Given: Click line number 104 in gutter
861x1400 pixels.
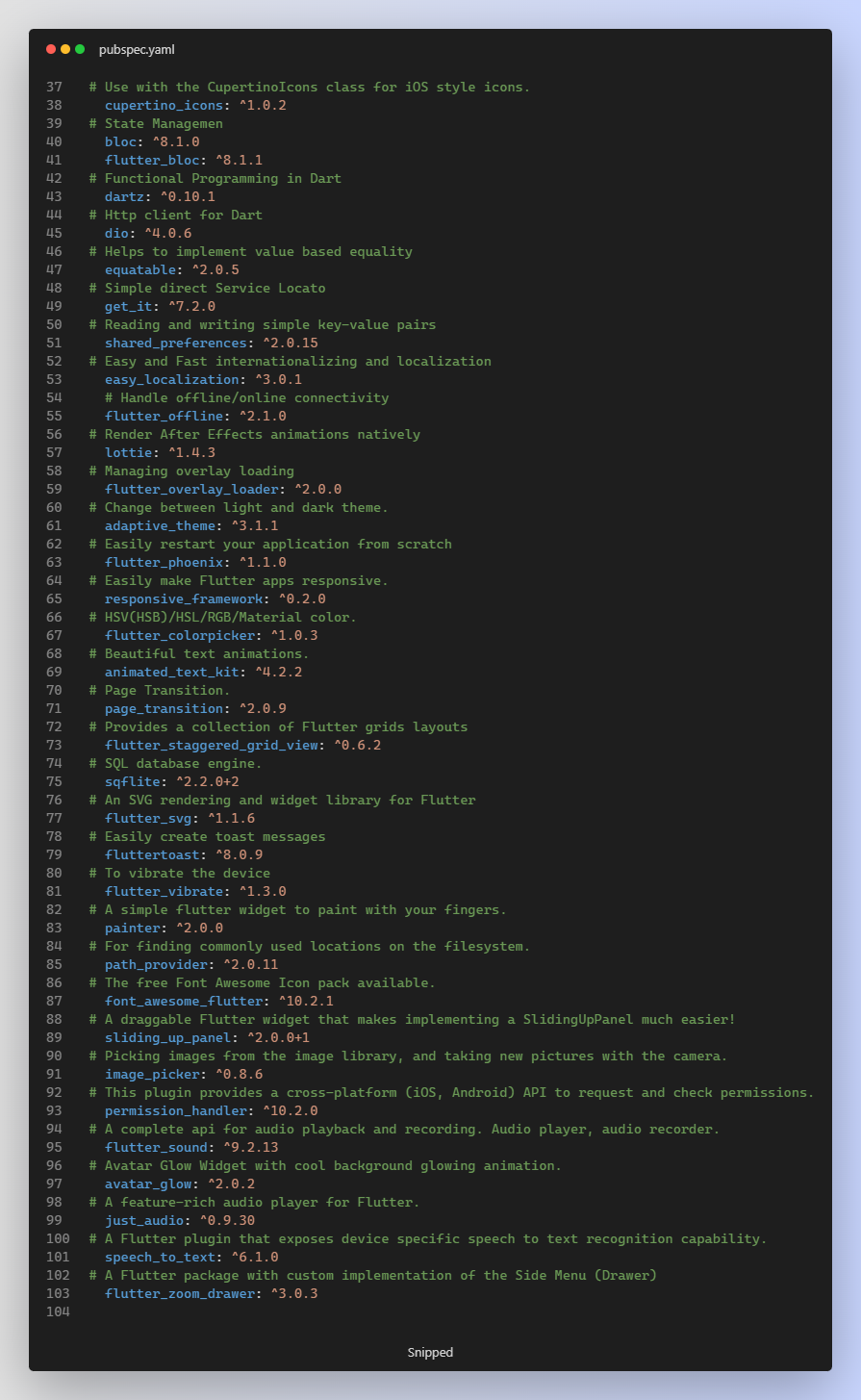Looking at the screenshot, I should tap(58, 1311).
